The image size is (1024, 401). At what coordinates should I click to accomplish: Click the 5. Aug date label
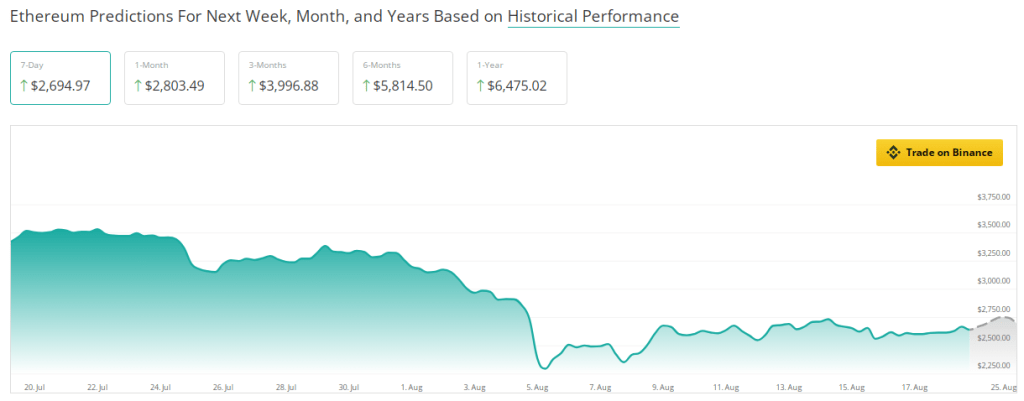pos(537,387)
